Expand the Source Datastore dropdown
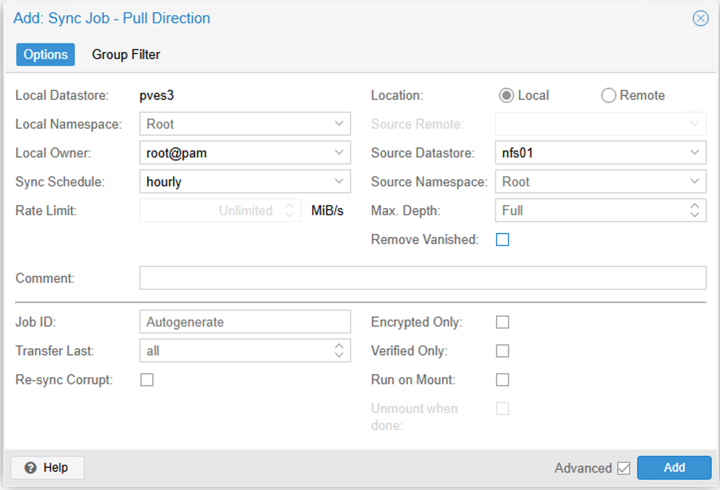This screenshot has width=720, height=490. point(695,153)
